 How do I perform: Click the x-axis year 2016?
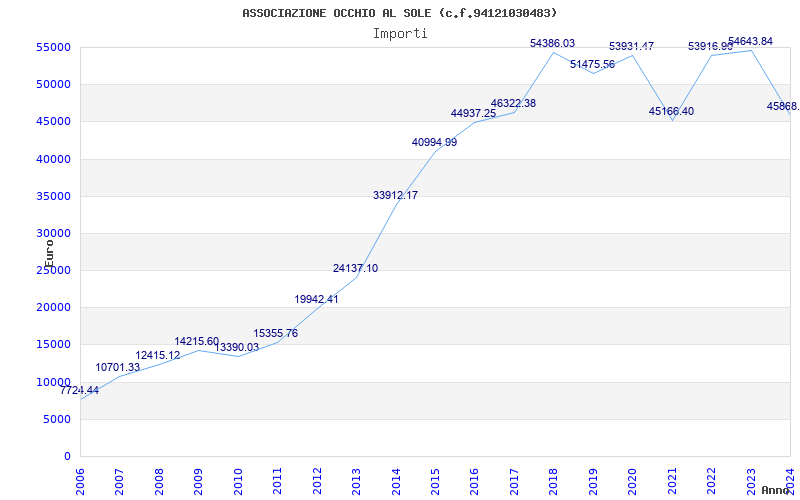(474, 481)
